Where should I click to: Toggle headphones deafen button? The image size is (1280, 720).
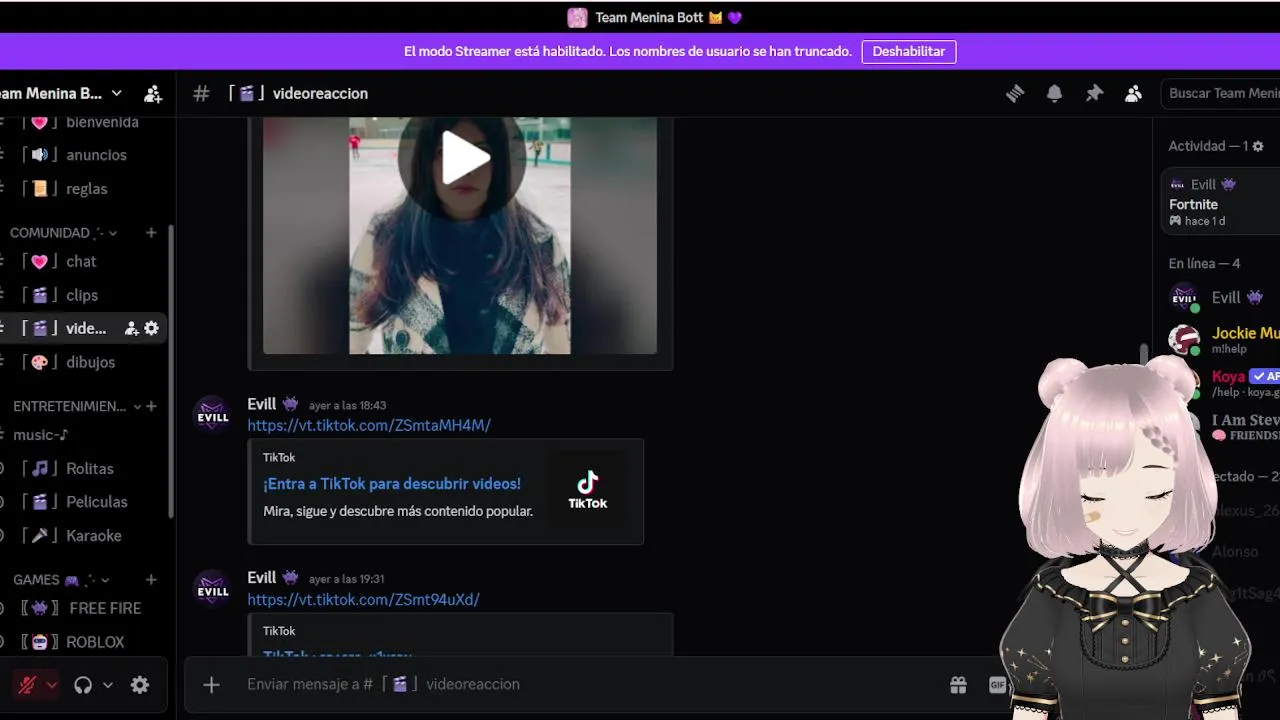83,685
